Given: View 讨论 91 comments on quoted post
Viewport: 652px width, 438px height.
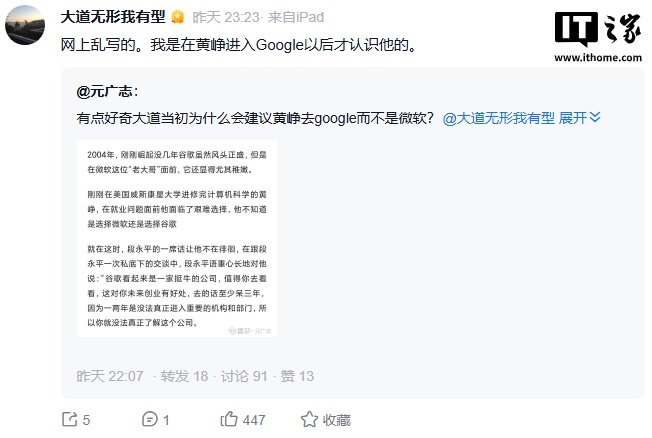Looking at the screenshot, I should pos(244,376).
